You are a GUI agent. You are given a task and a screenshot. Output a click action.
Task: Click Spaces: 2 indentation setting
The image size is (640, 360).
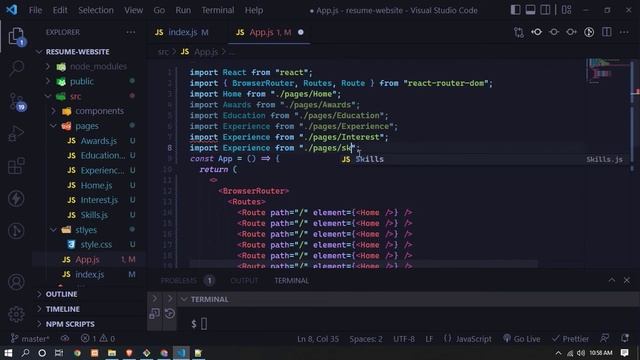point(366,339)
